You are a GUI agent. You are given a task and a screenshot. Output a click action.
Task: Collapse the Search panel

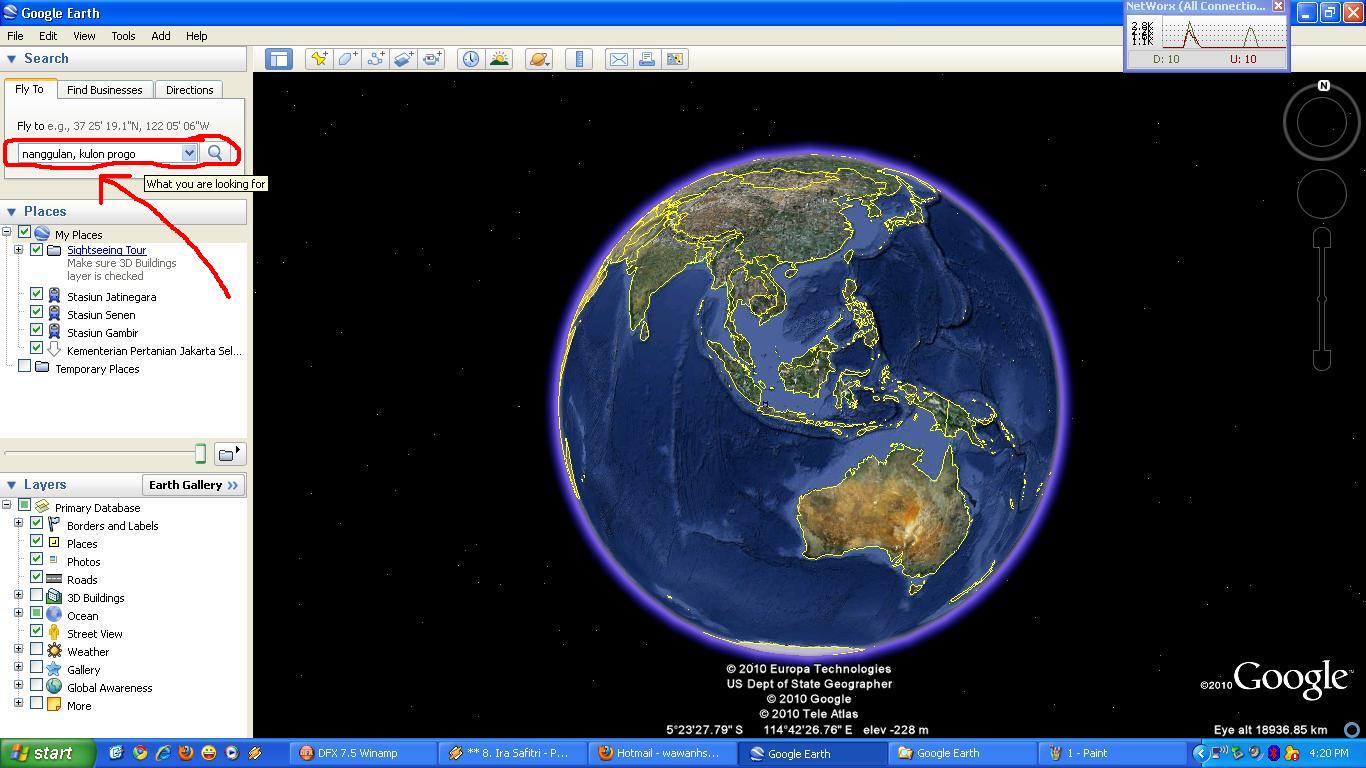[x=12, y=59]
